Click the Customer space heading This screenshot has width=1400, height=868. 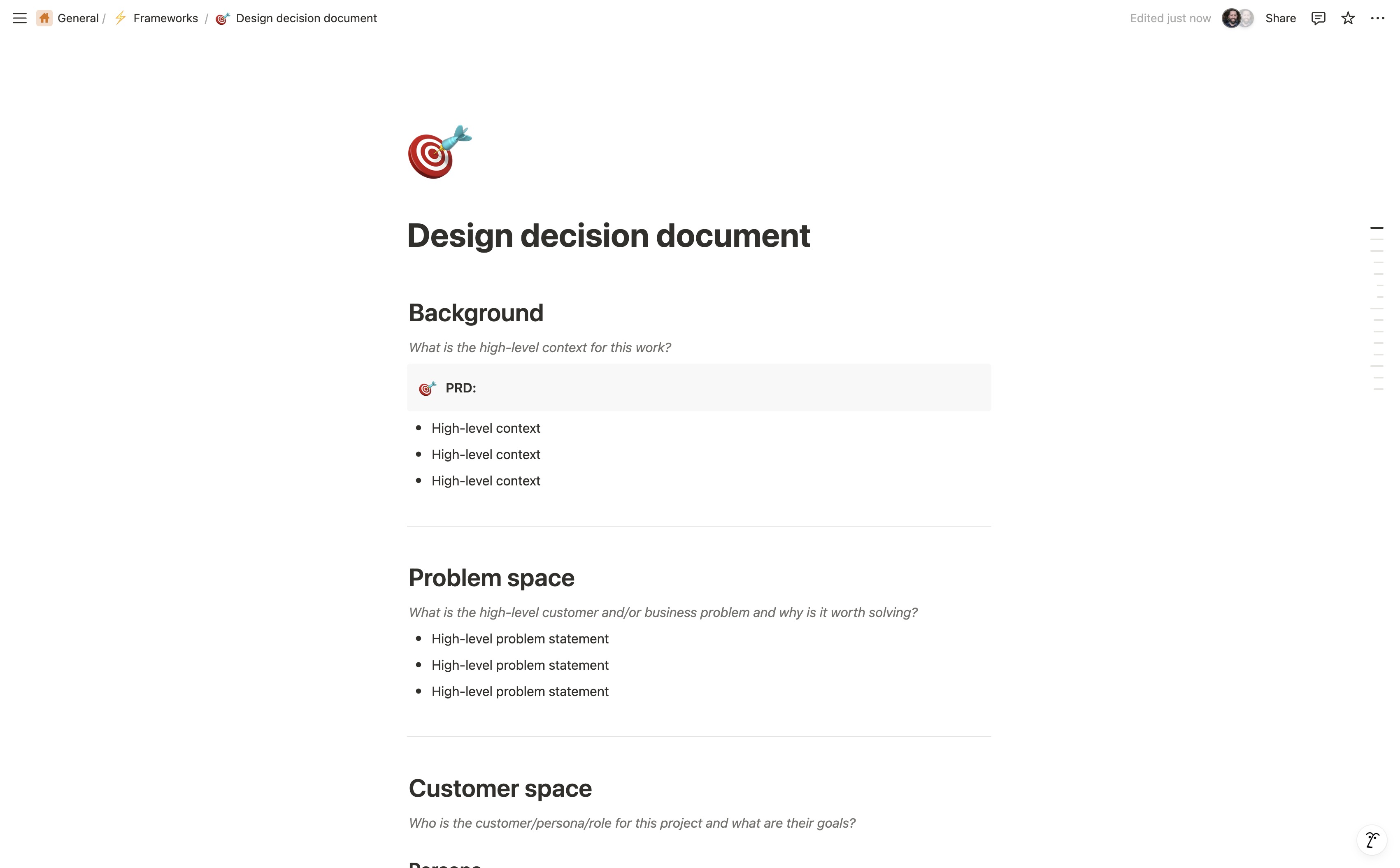tap(500, 788)
